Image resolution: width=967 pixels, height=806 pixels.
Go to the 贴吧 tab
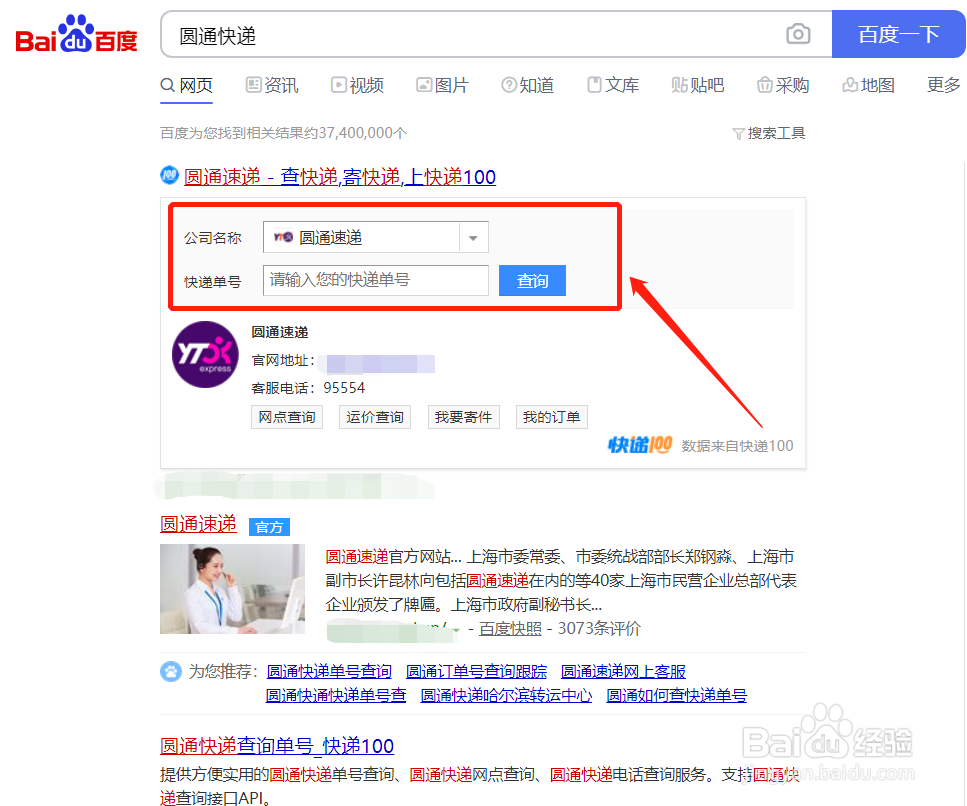pyautogui.click(x=697, y=85)
